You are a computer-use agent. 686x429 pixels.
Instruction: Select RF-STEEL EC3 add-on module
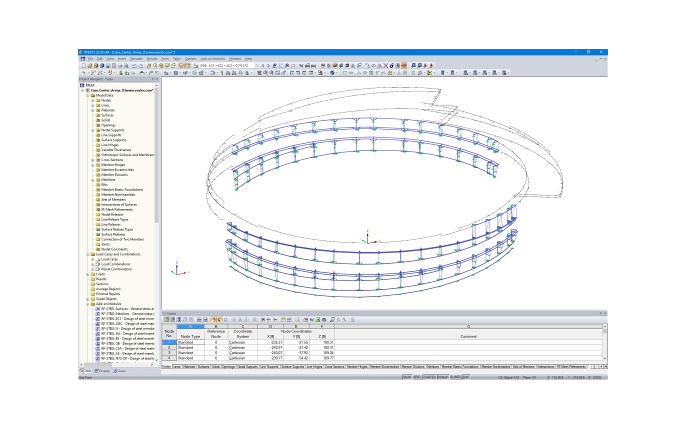[x=127, y=319]
